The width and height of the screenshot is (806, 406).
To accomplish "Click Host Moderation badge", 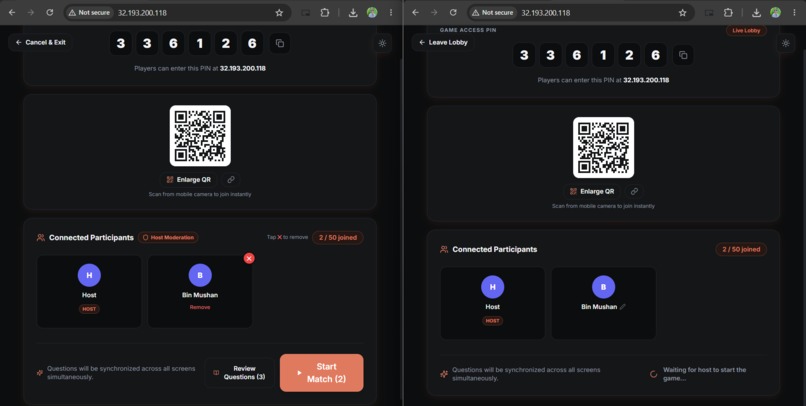I will (x=168, y=237).
